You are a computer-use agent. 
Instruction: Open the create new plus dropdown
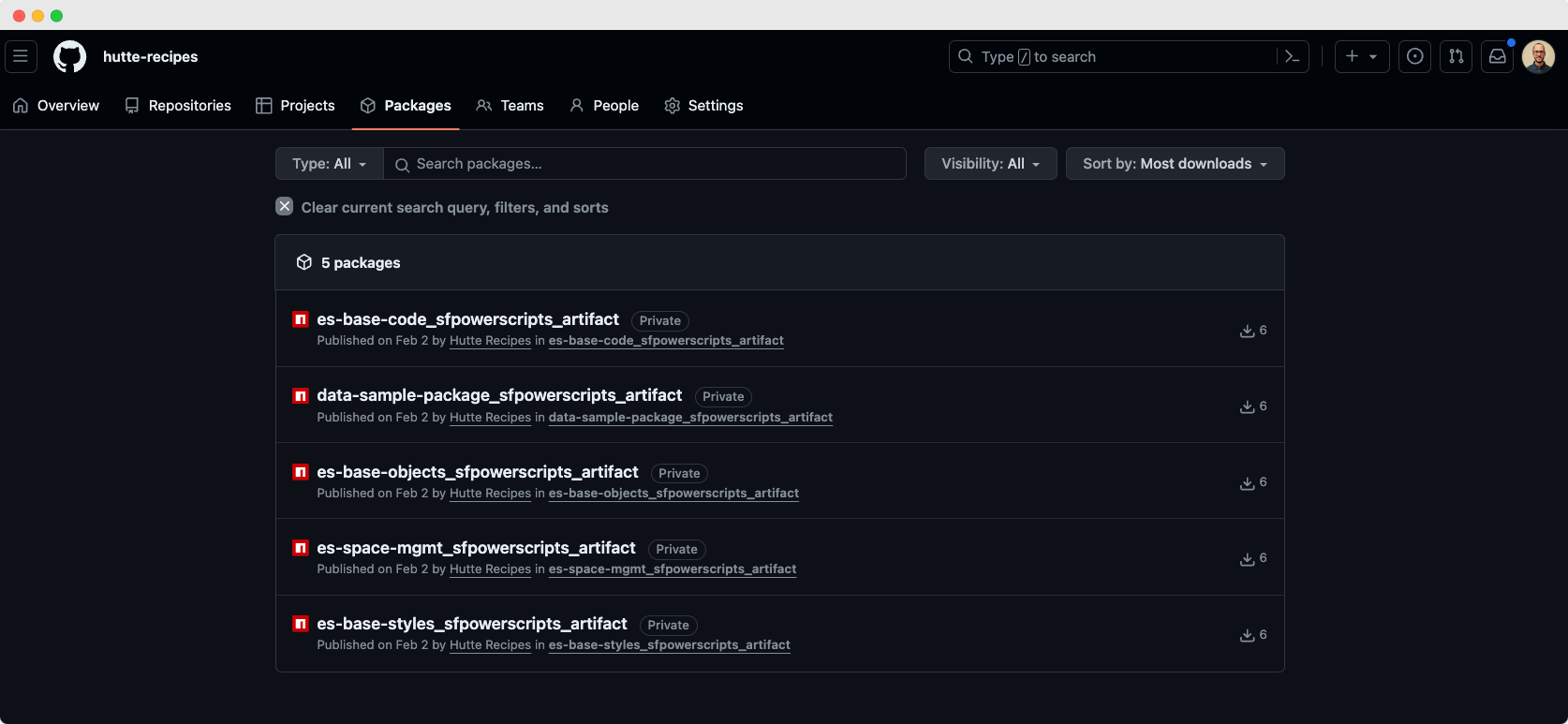point(1362,56)
